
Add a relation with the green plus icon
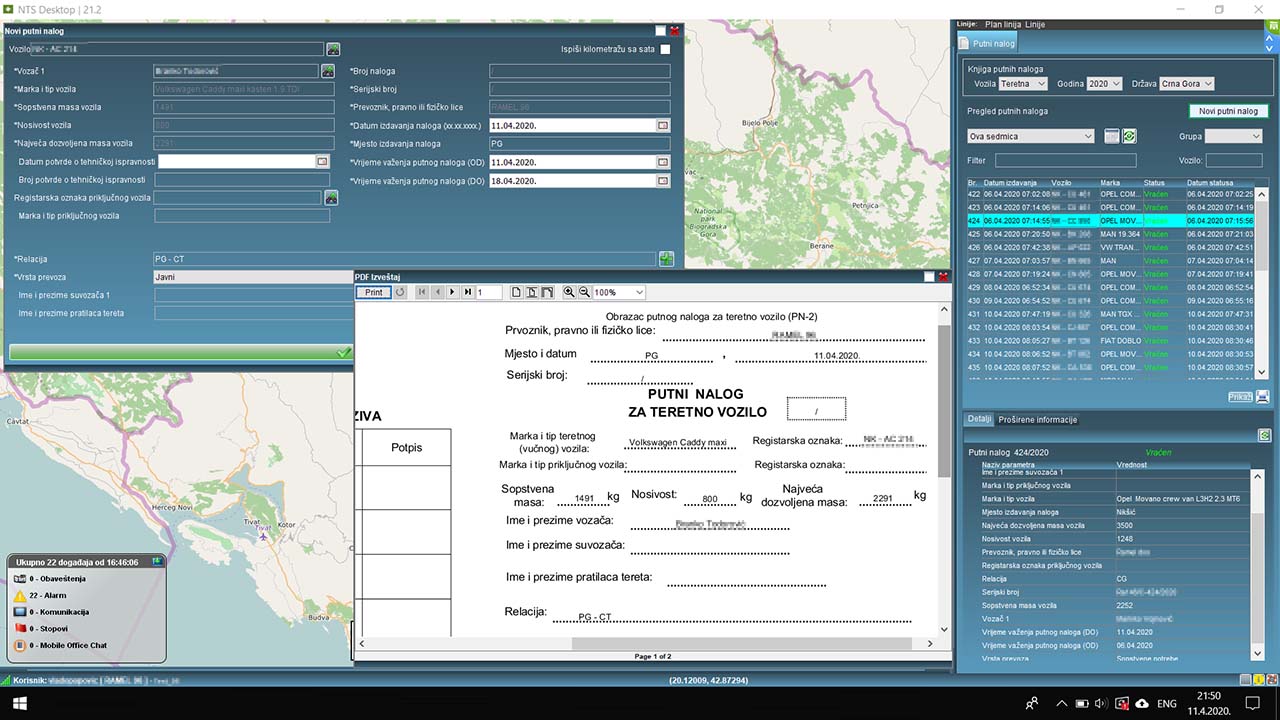click(666, 259)
